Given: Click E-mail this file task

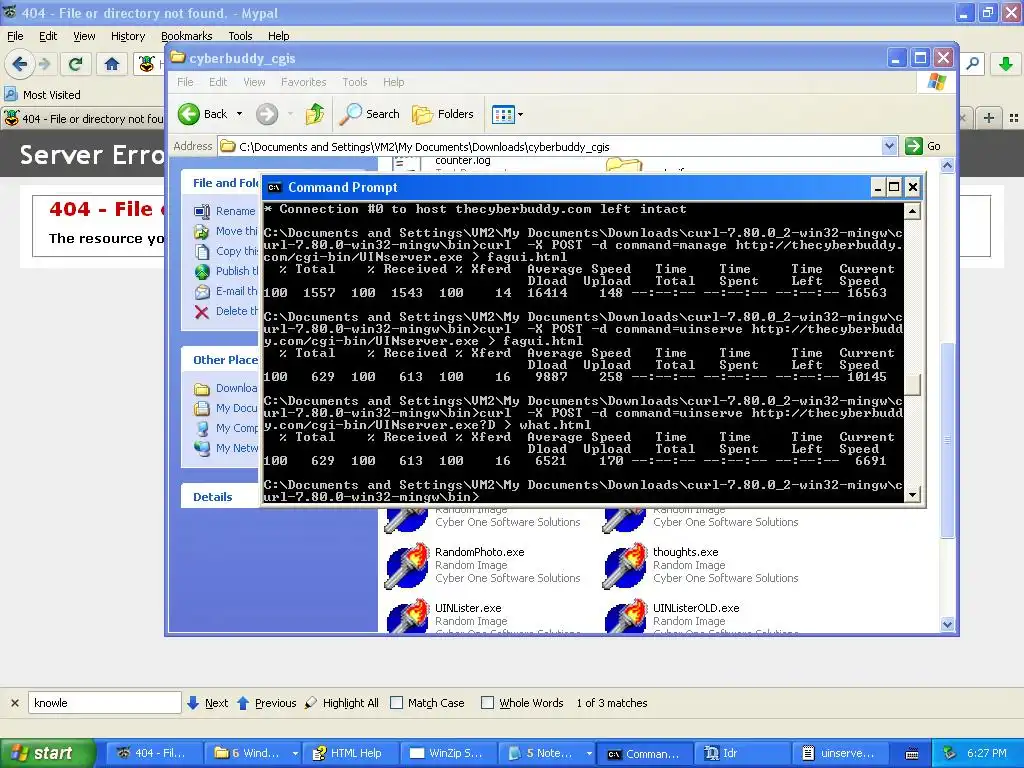Looking at the screenshot, I should coord(225,291).
